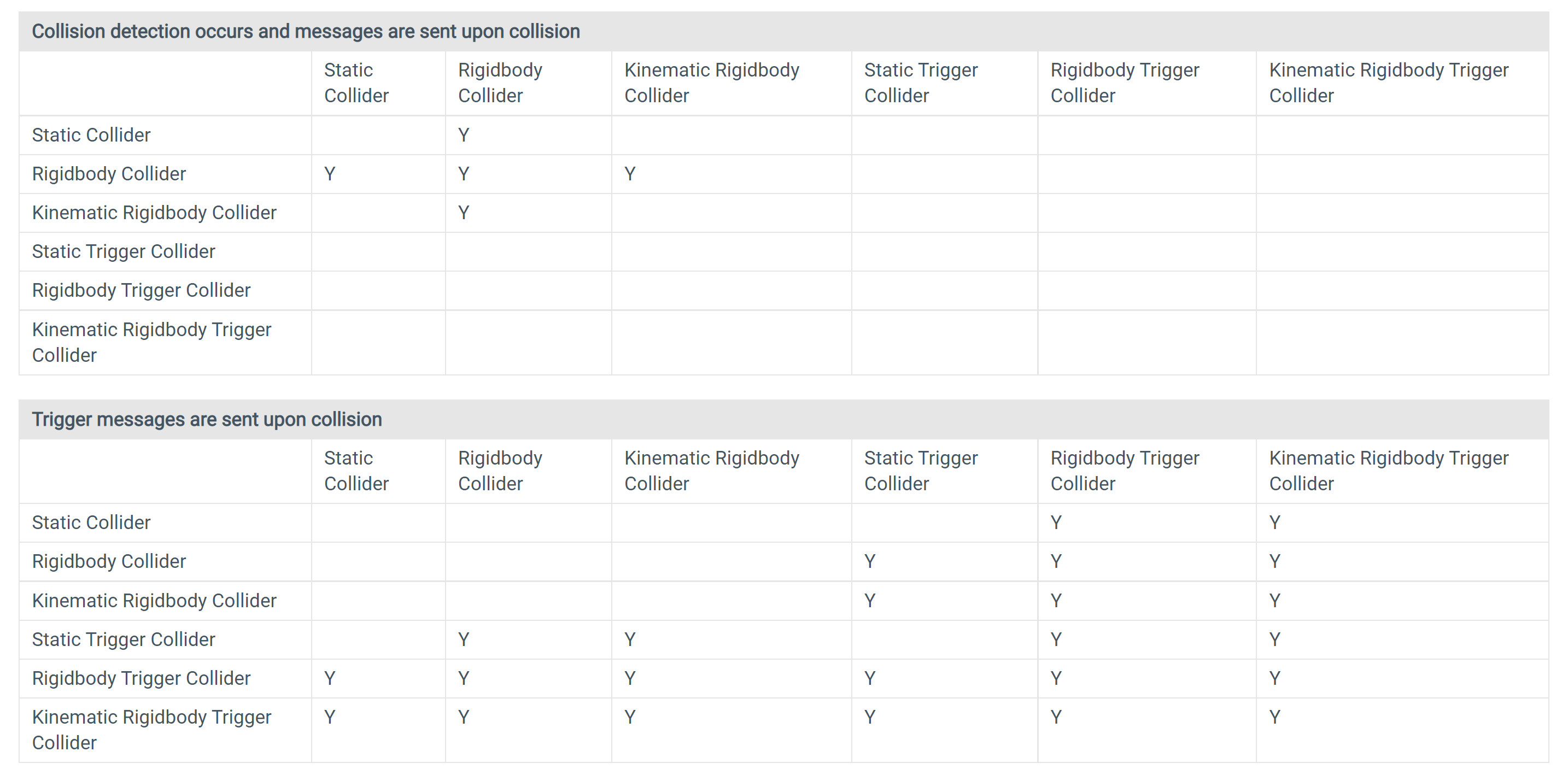Click the 'Collision detection occurs and messages' table title
The image size is (1568, 775).
click(306, 31)
